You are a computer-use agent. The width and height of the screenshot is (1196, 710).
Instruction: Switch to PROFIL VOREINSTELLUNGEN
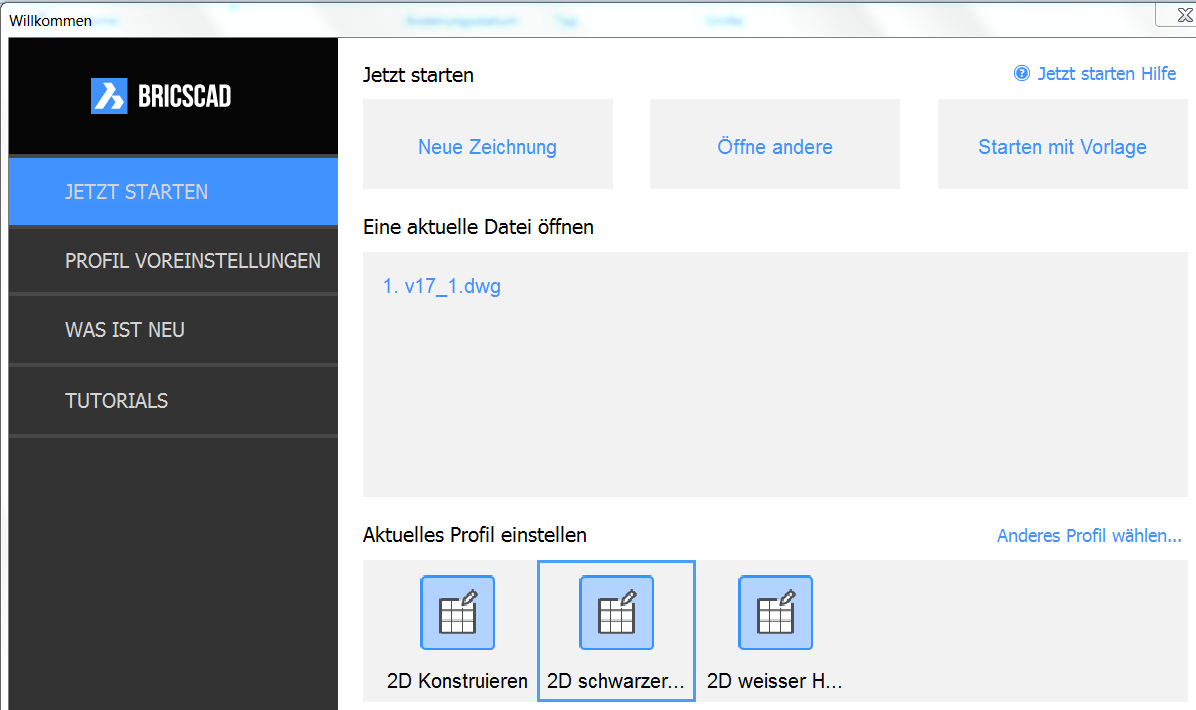coord(173,261)
